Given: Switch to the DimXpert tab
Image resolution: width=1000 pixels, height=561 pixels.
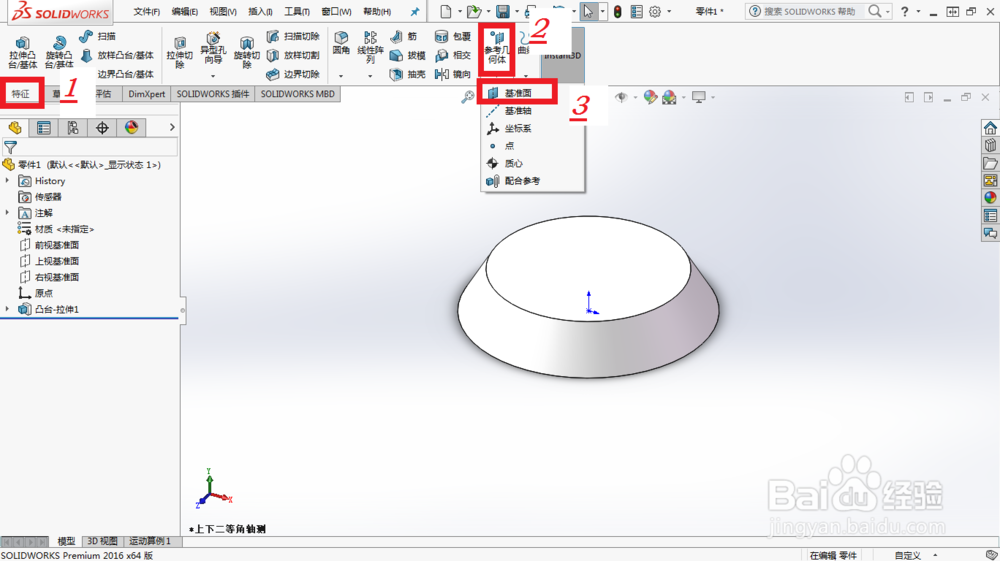Looking at the screenshot, I should (147, 94).
